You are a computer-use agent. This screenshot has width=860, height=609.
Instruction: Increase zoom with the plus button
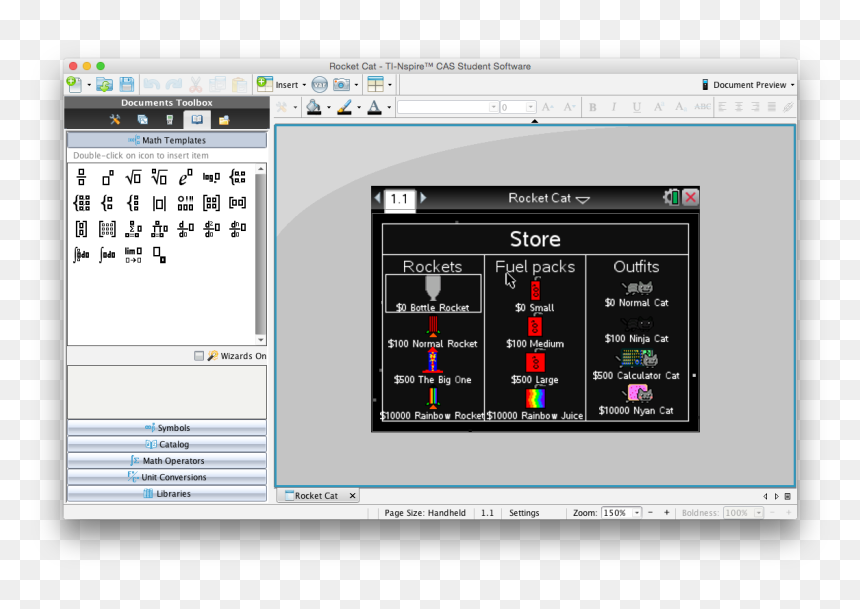click(x=666, y=512)
